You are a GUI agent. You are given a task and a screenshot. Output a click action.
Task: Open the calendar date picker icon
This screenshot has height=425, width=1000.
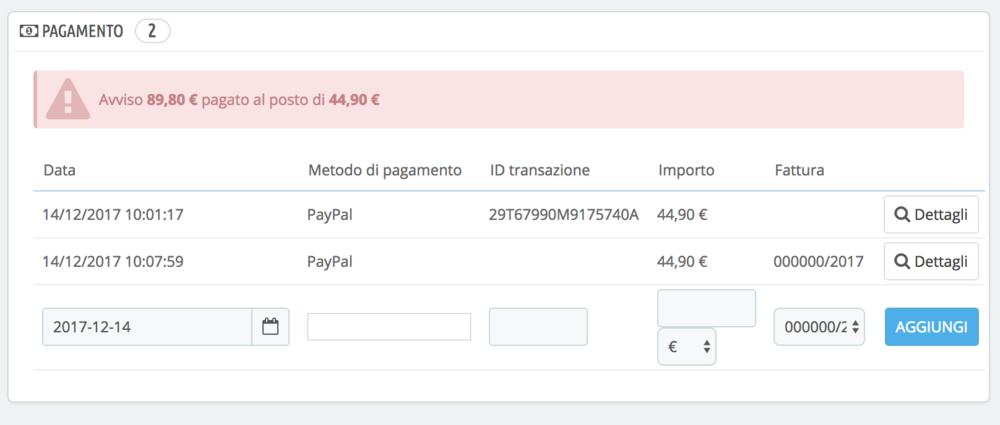coord(270,326)
